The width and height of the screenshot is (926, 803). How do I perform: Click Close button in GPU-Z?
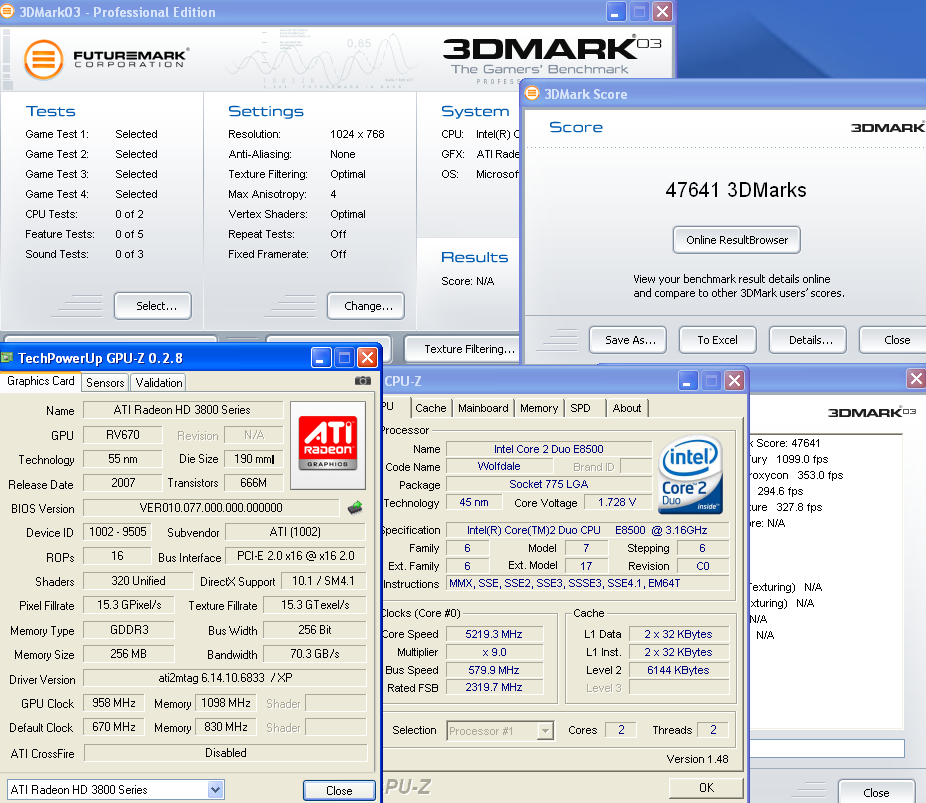click(339, 791)
